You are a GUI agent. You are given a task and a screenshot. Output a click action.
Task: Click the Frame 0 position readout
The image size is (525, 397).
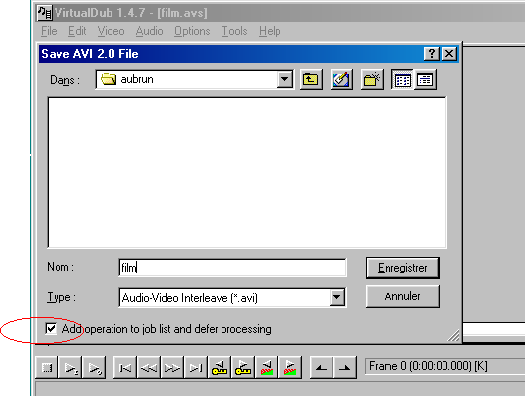point(445,366)
